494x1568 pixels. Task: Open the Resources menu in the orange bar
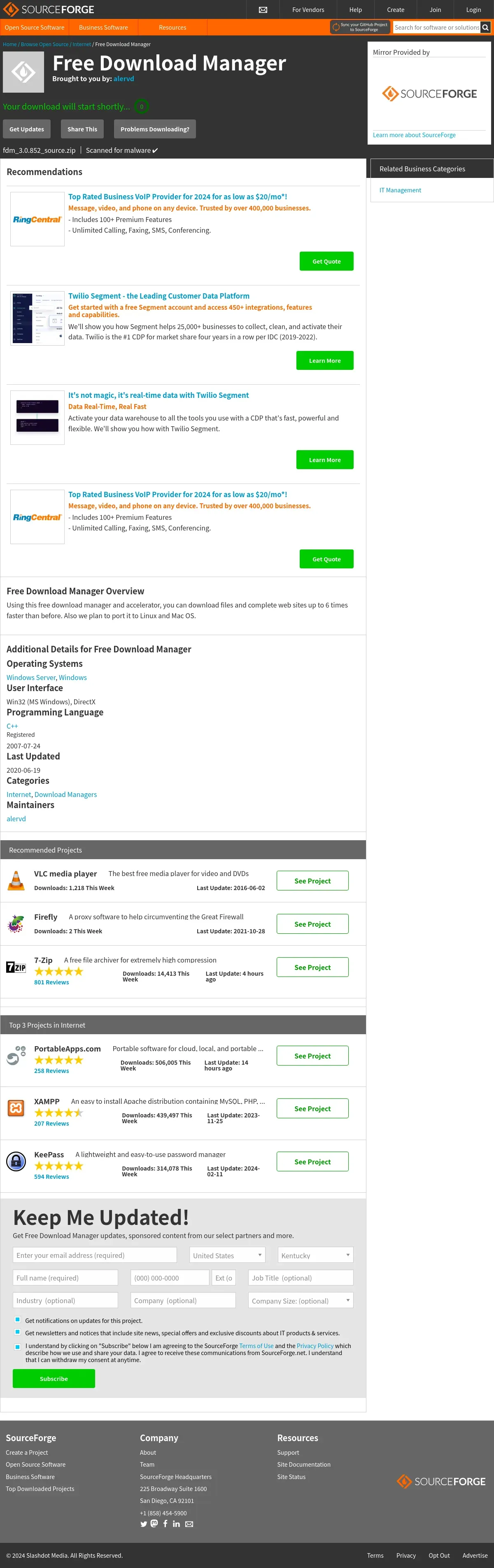(172, 28)
